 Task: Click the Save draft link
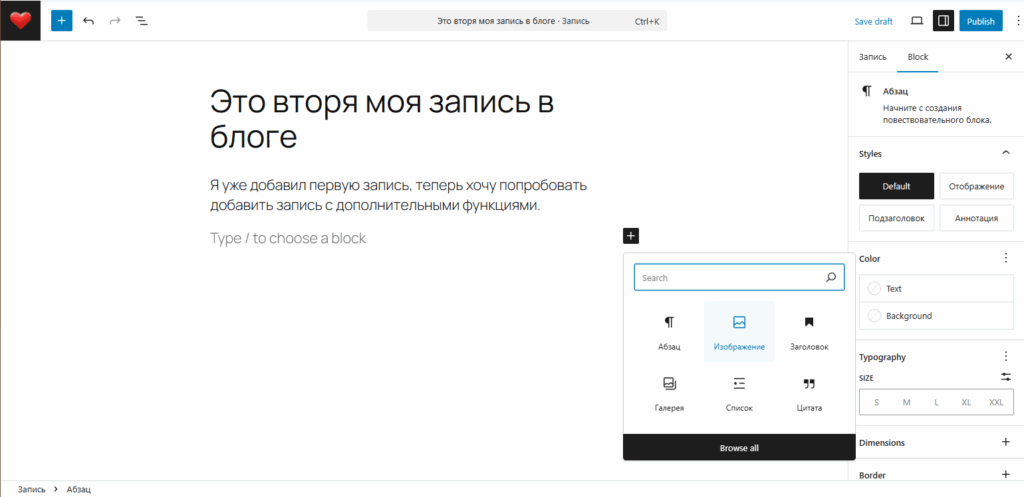pyautogui.click(x=873, y=21)
